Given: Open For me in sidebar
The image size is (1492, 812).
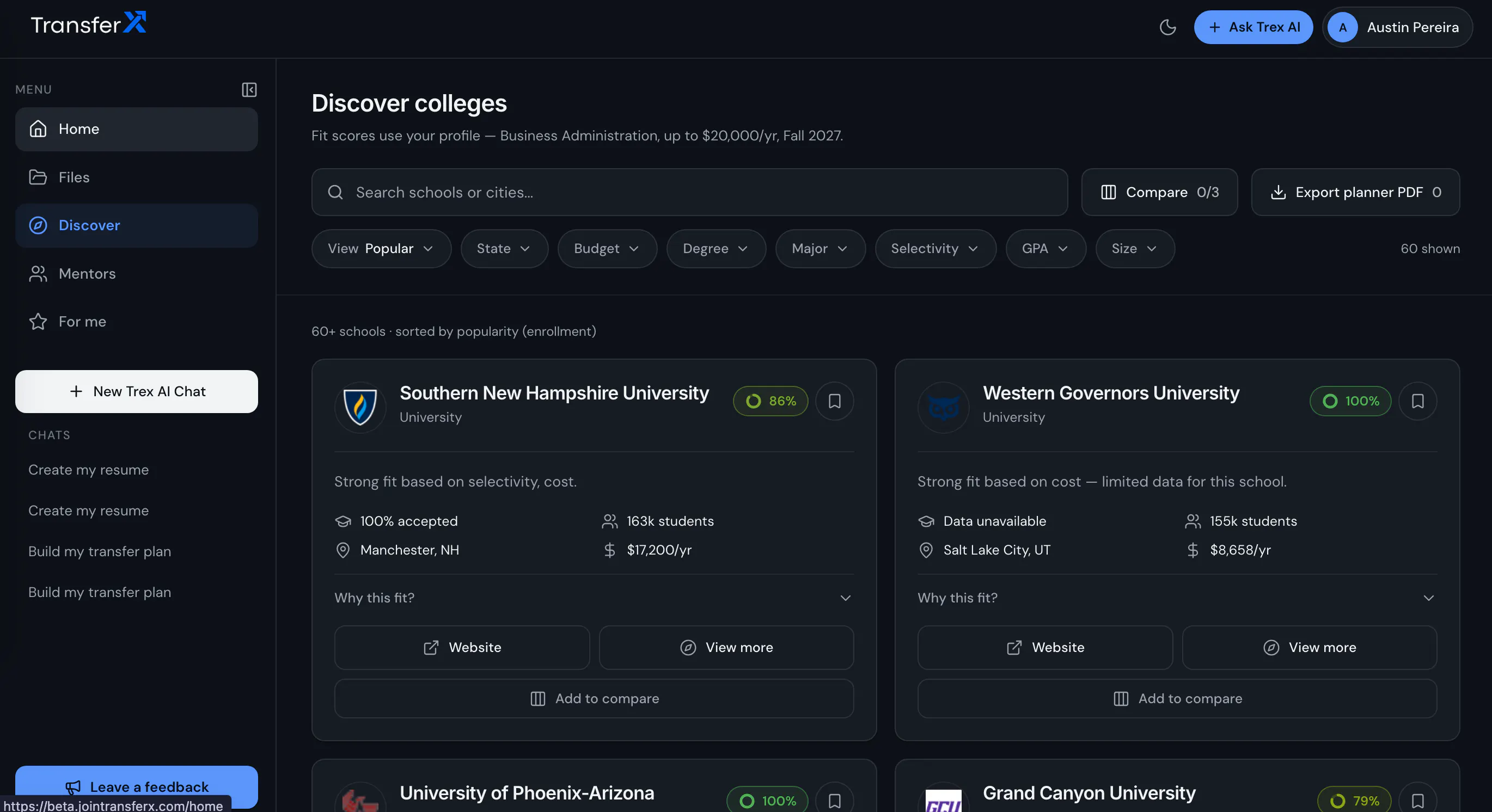Looking at the screenshot, I should [137, 322].
